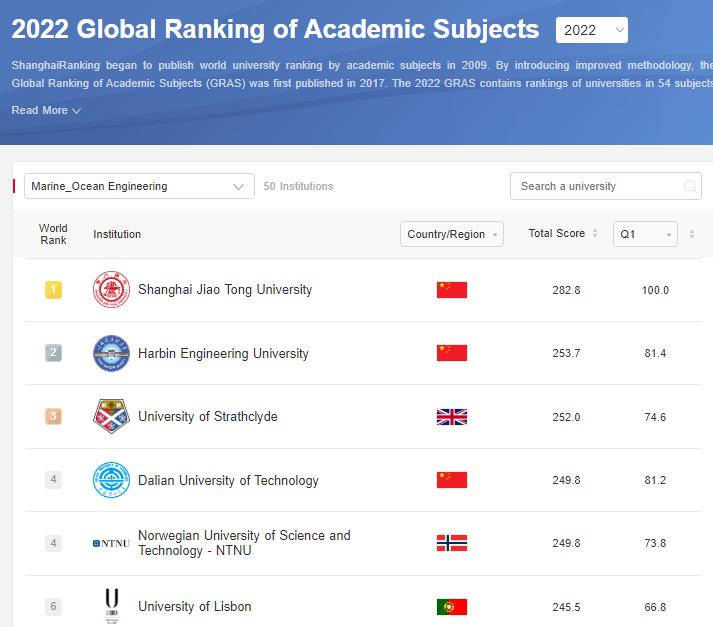Click total score 245.5
The height and width of the screenshot is (627, 713).
566,607
